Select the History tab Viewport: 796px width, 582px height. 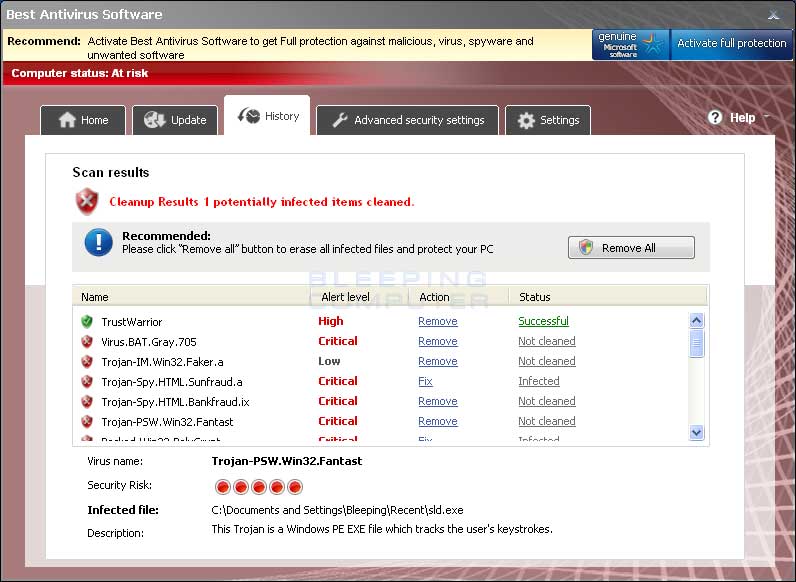[267, 116]
